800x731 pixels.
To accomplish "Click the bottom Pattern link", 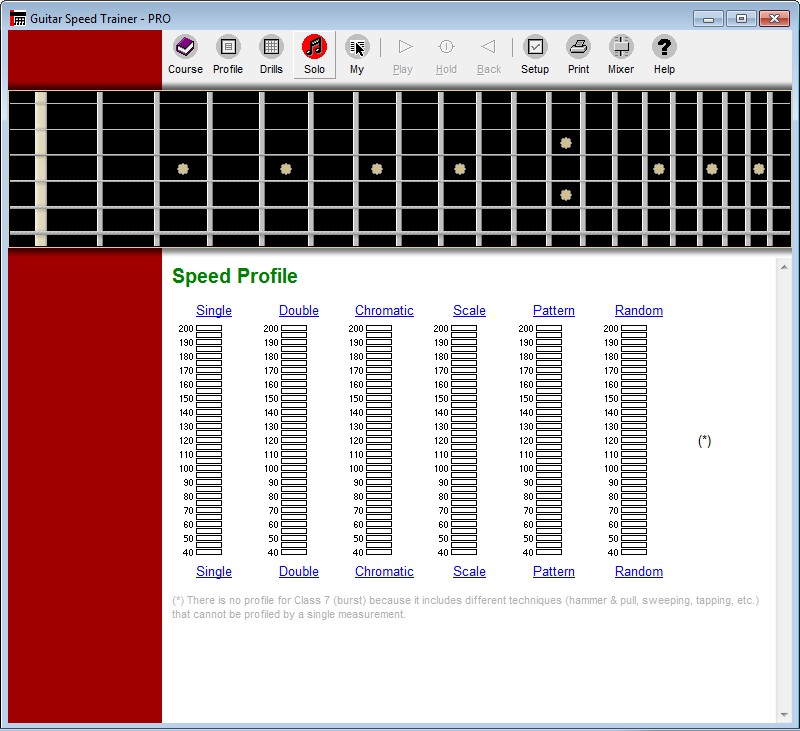I will point(554,571).
